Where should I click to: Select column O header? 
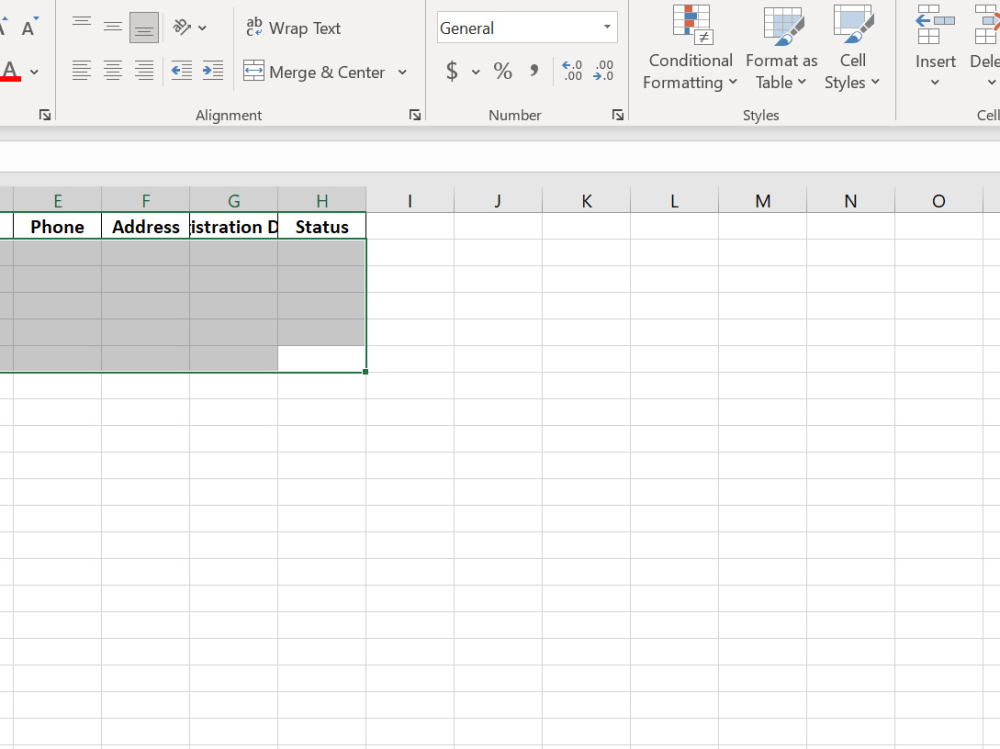pyautogui.click(x=938, y=201)
